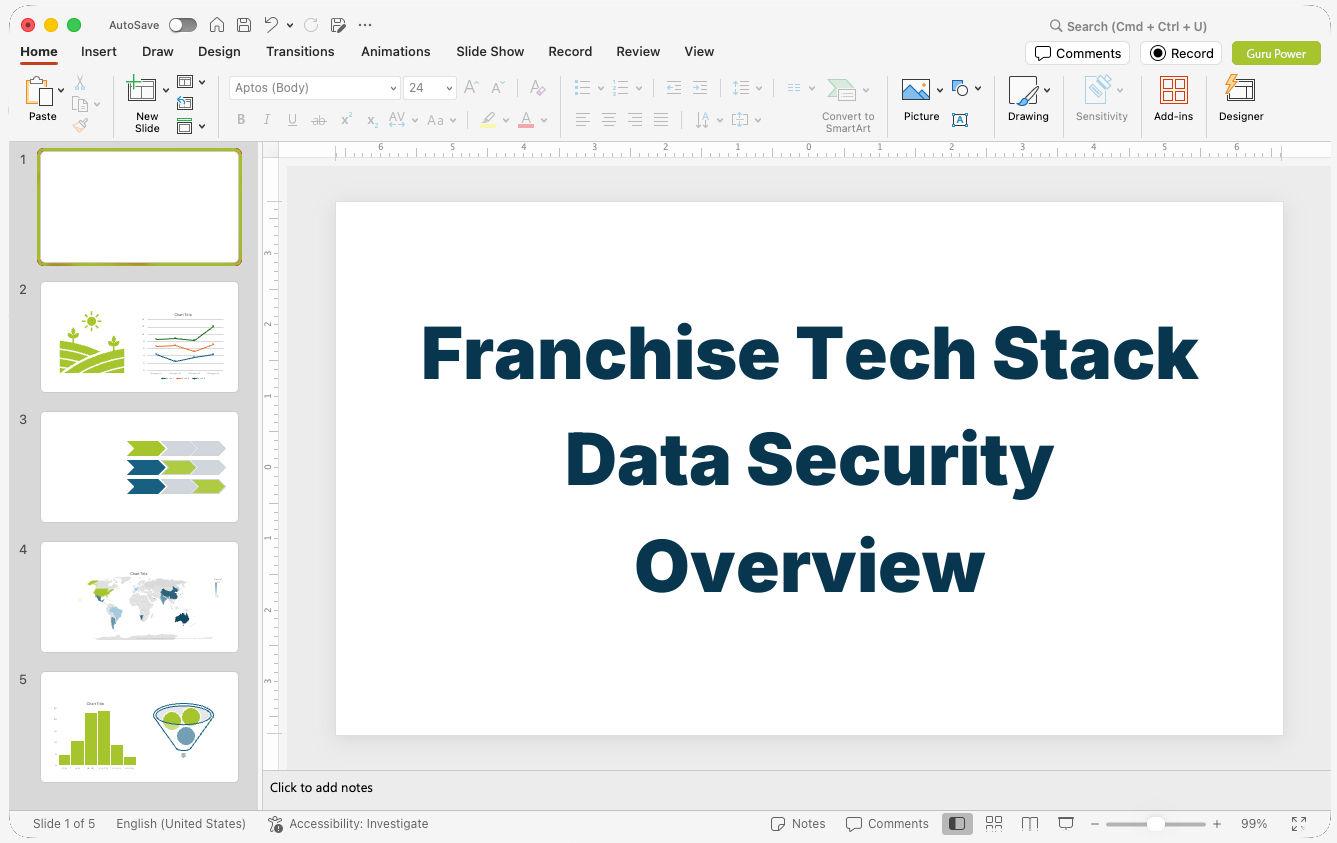Open the Insert tab
The height and width of the screenshot is (843, 1337).
[x=99, y=52]
